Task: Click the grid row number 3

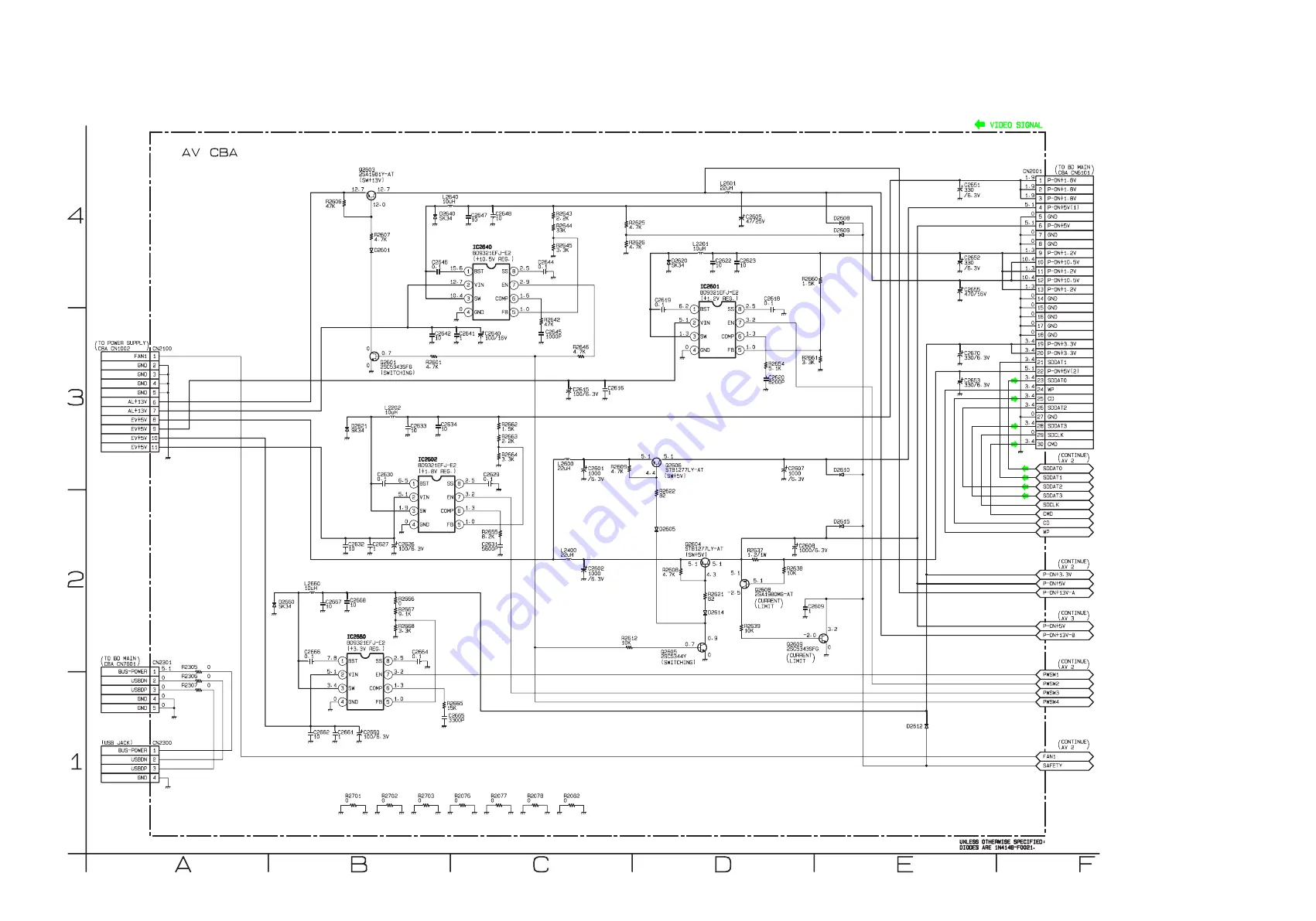Action: [76, 397]
